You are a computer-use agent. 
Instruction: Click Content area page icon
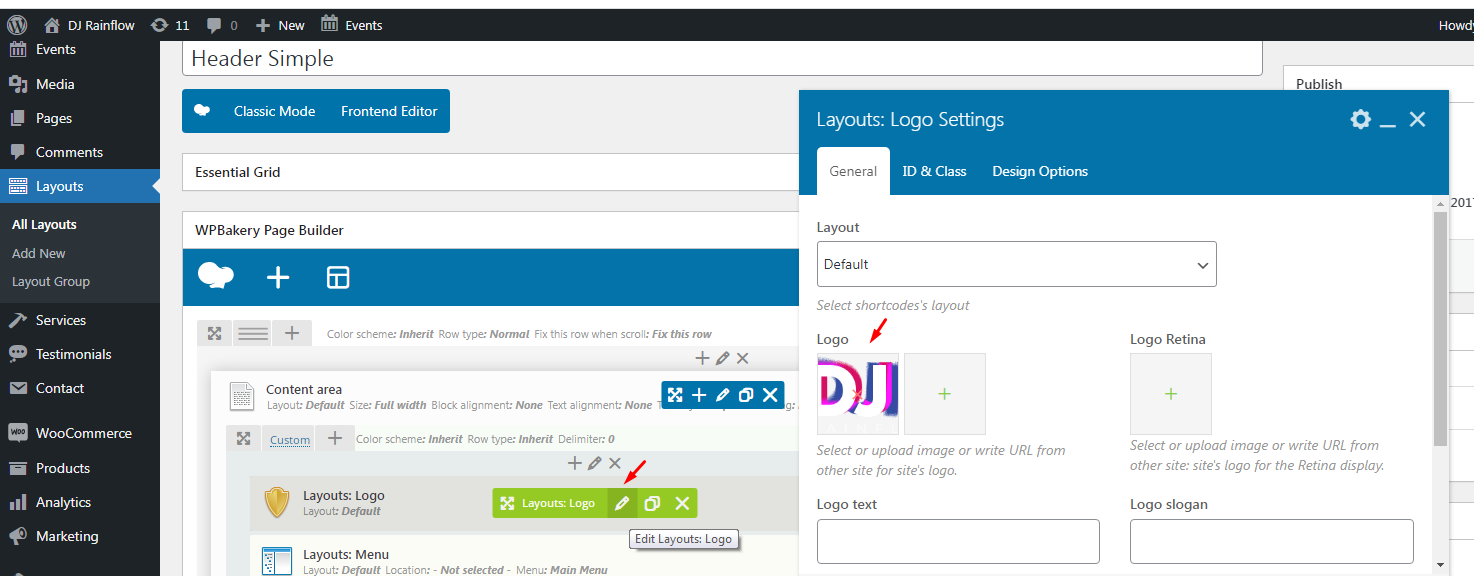tap(242, 396)
